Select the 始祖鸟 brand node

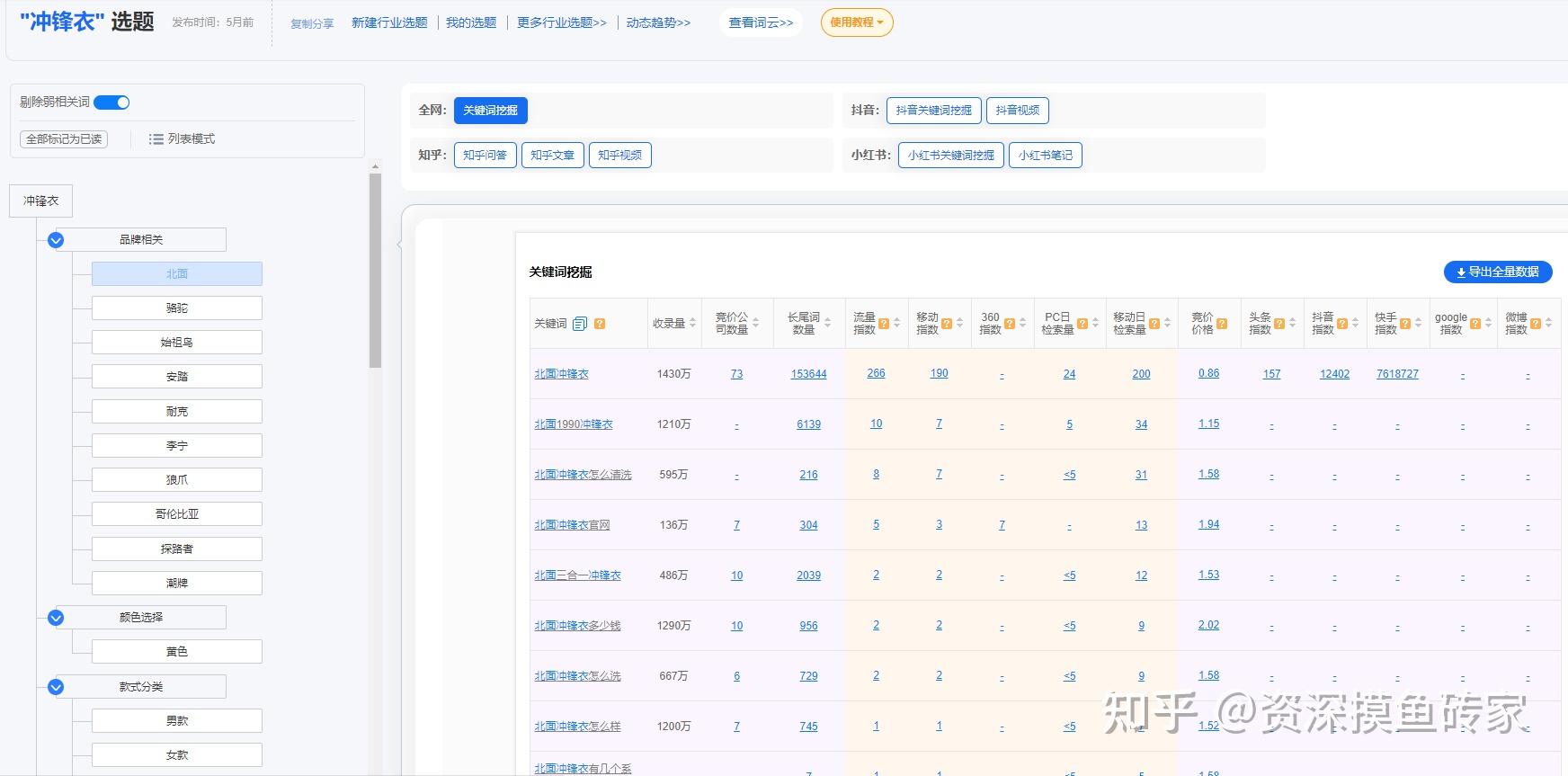(x=177, y=343)
